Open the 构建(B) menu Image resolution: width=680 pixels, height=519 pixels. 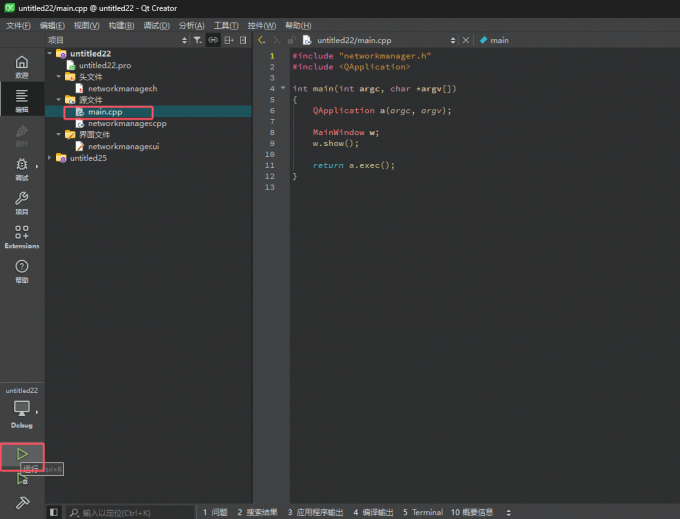point(121,25)
